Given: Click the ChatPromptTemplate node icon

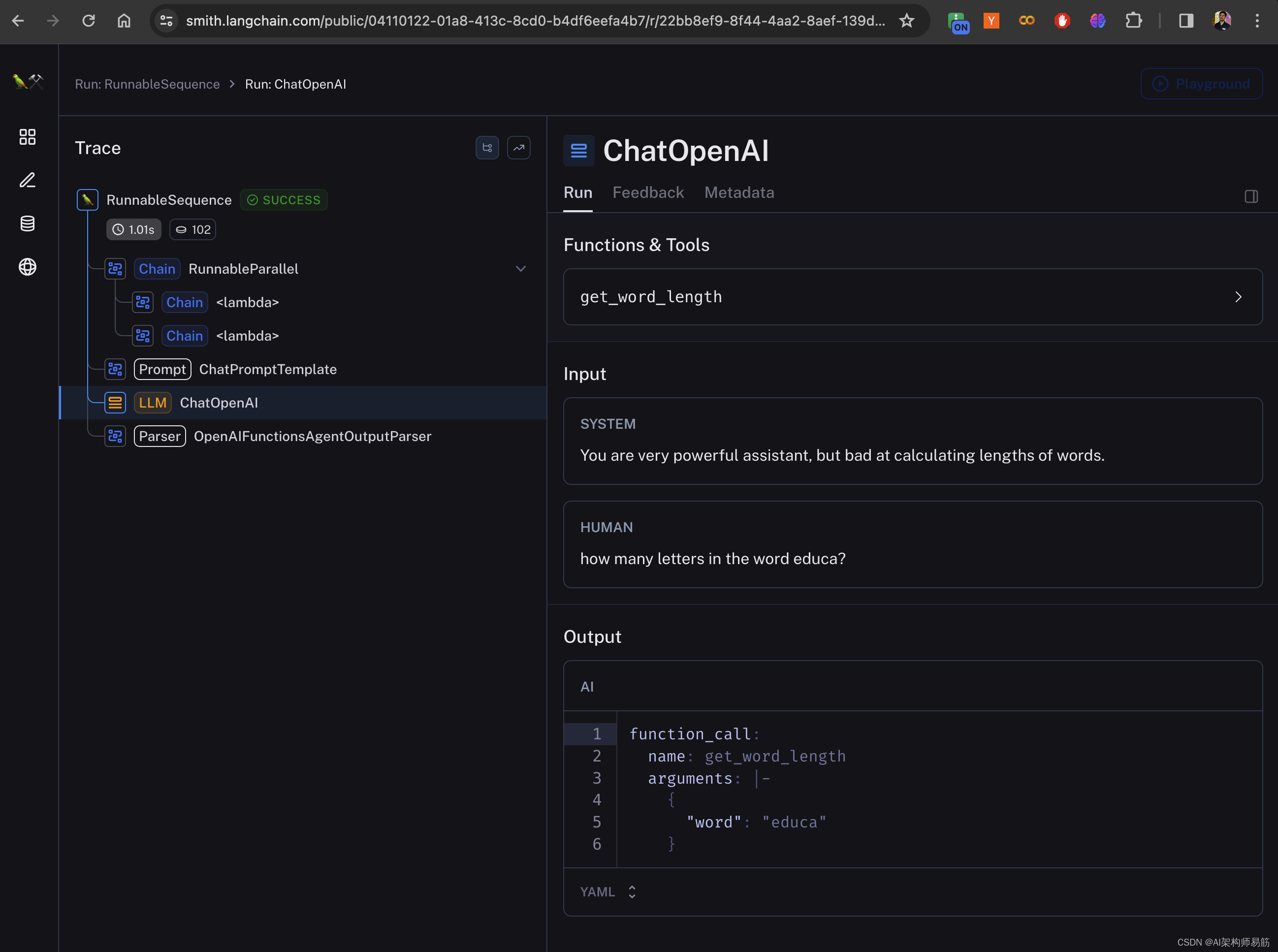Looking at the screenshot, I should 115,369.
